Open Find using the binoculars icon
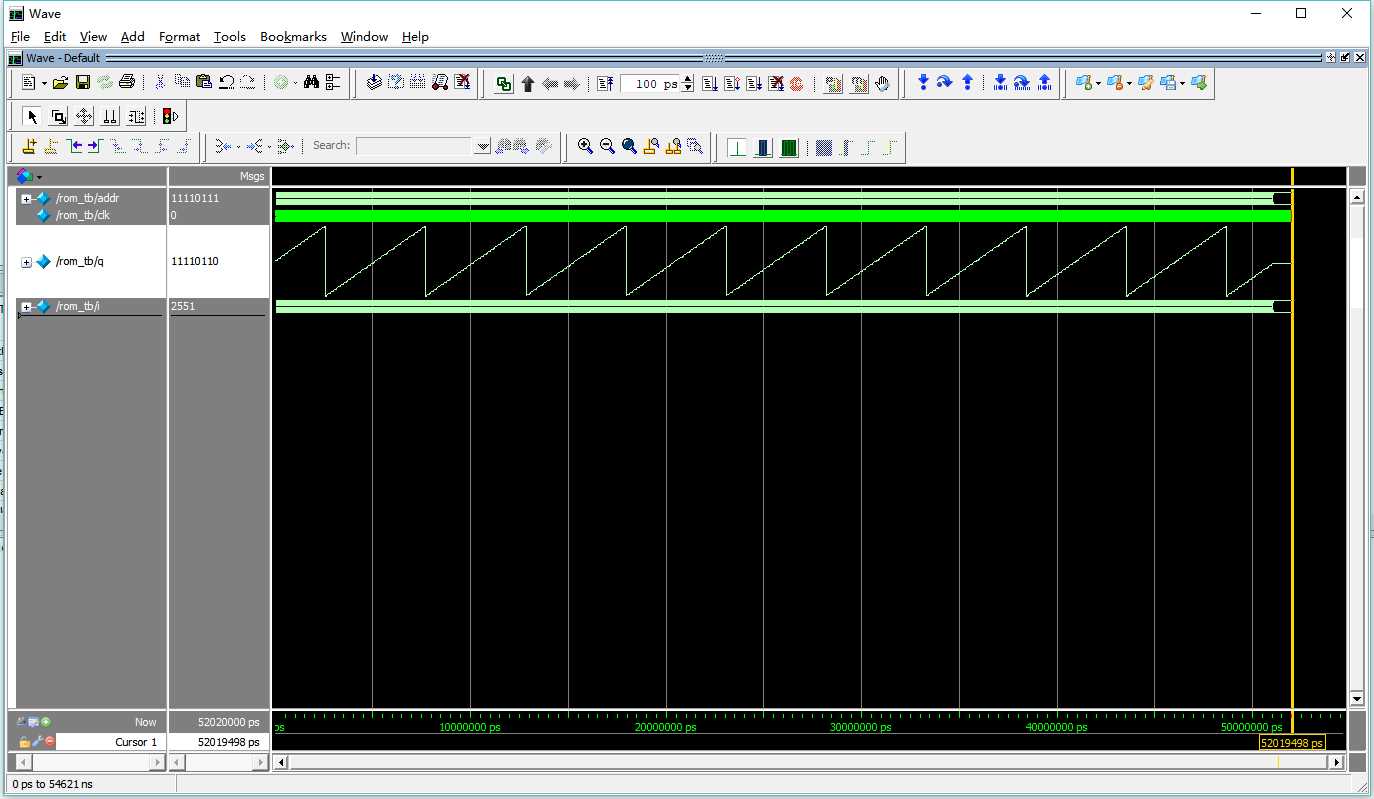1374x799 pixels. [311, 83]
